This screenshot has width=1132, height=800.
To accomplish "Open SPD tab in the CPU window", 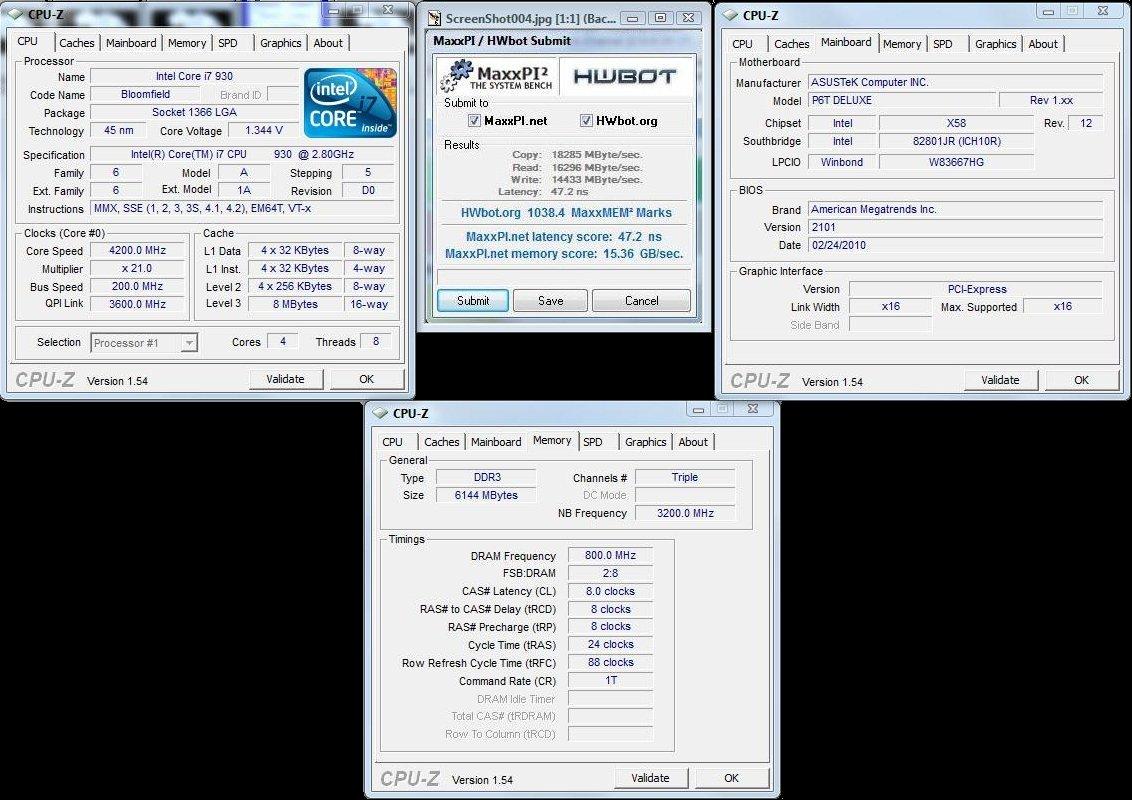I will coord(227,43).
